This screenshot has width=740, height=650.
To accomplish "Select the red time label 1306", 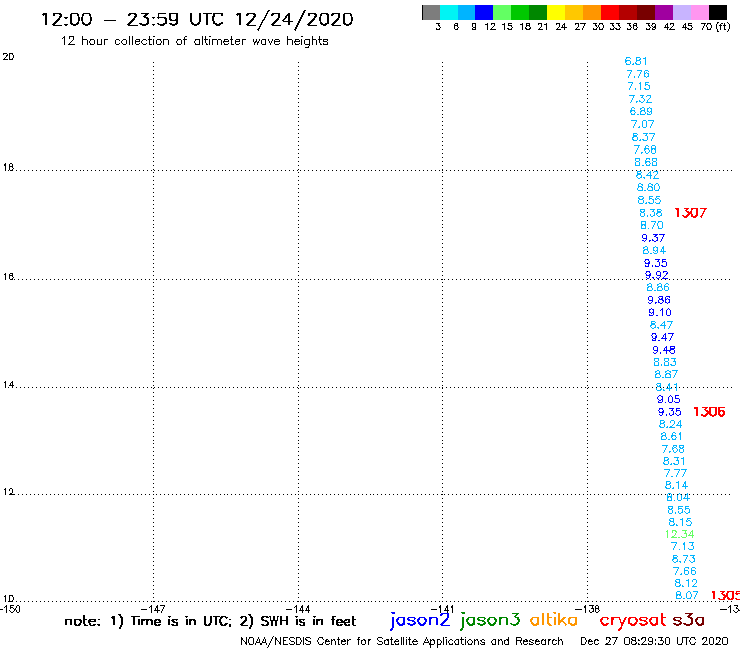I will click(709, 412).
